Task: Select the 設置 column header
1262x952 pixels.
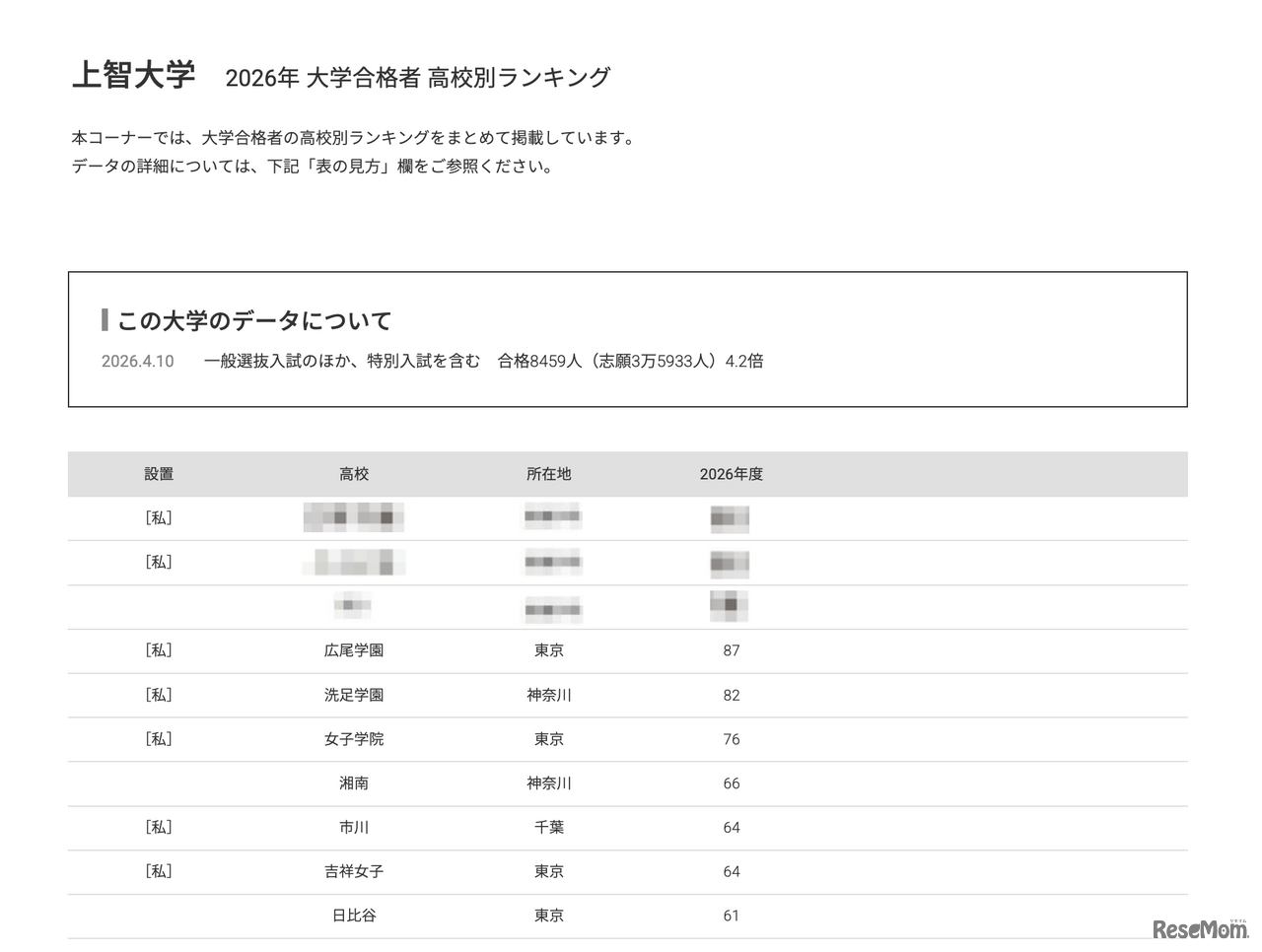Action: (159, 474)
